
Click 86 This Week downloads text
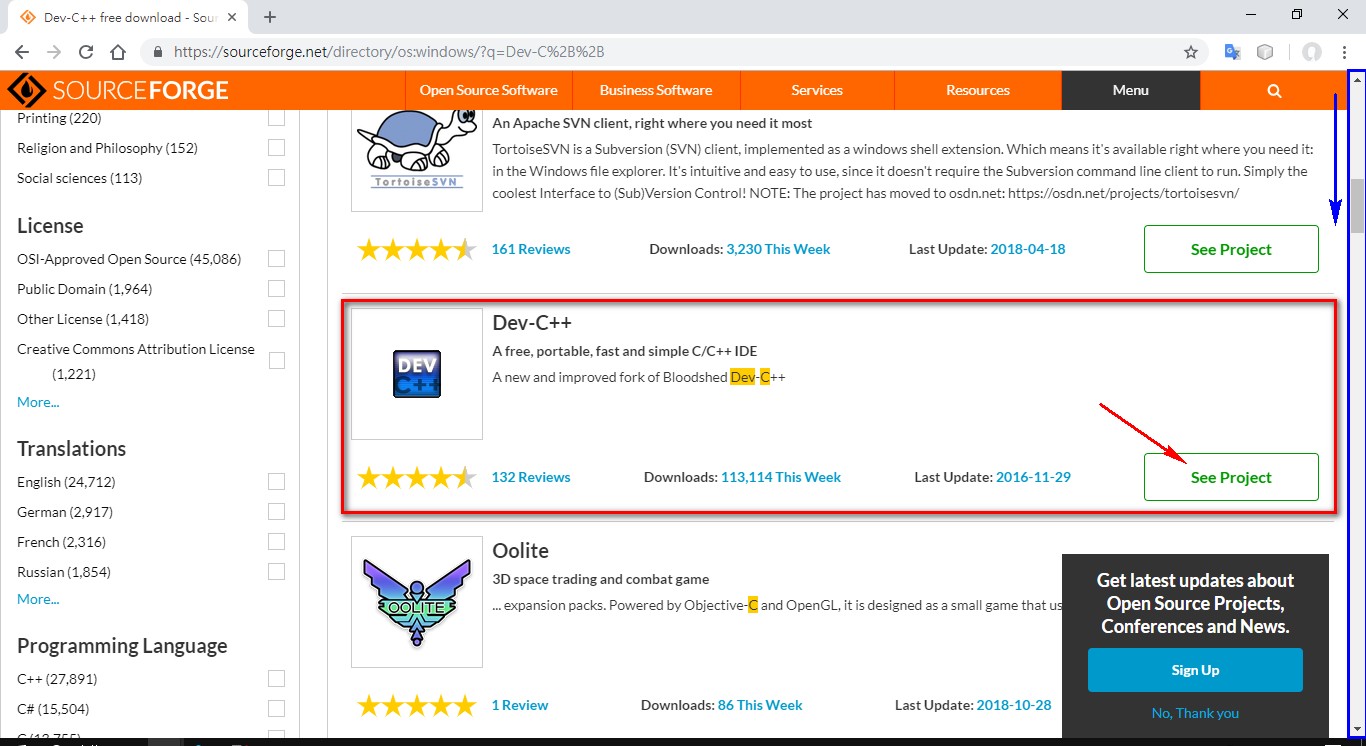[760, 705]
